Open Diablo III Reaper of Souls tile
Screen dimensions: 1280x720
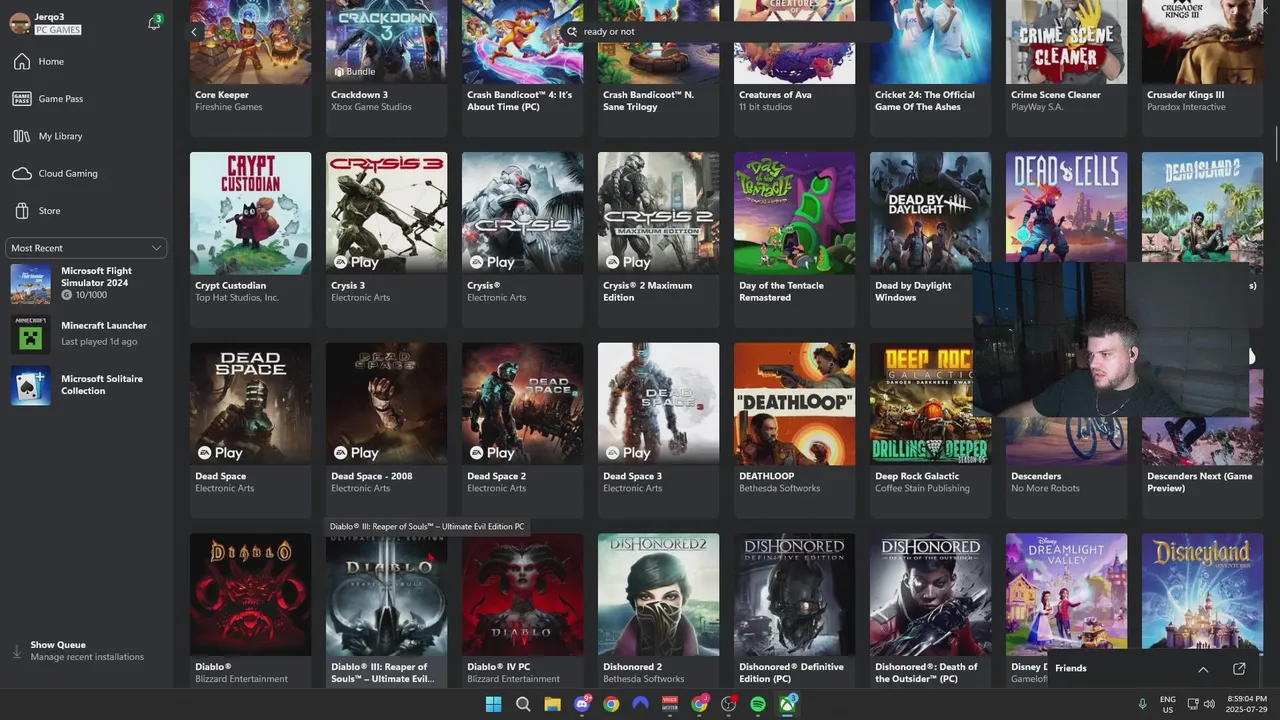coord(386,610)
